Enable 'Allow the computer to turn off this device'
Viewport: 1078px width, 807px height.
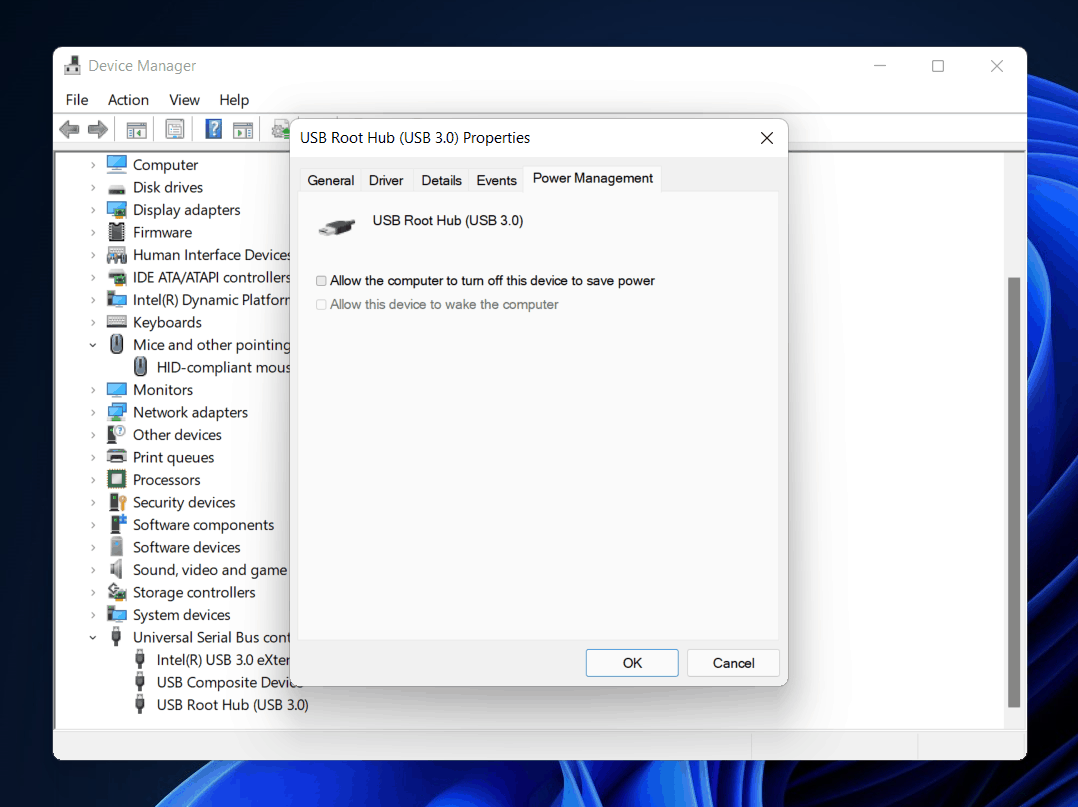coord(322,281)
